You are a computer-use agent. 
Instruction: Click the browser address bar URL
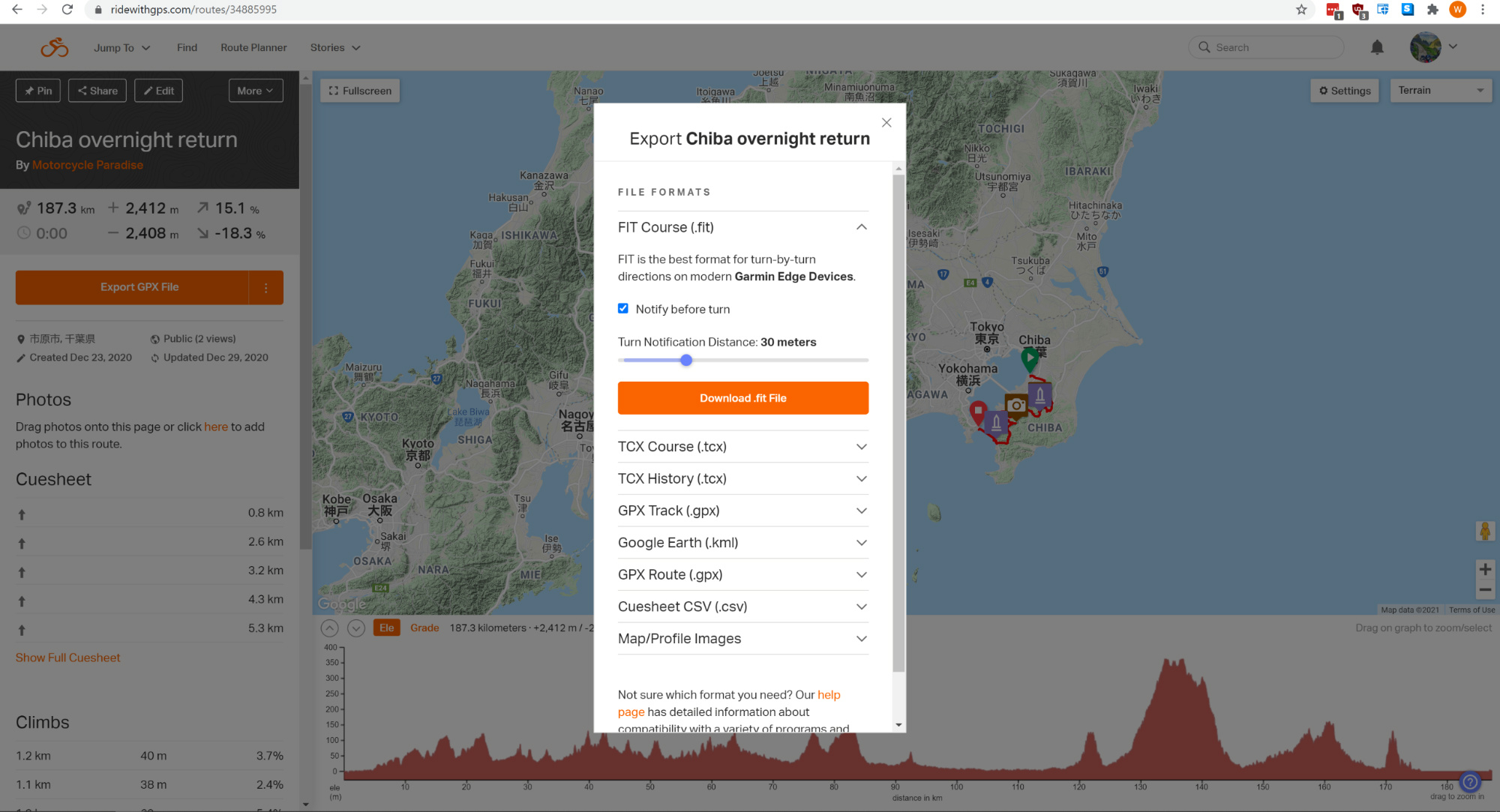pos(193,10)
